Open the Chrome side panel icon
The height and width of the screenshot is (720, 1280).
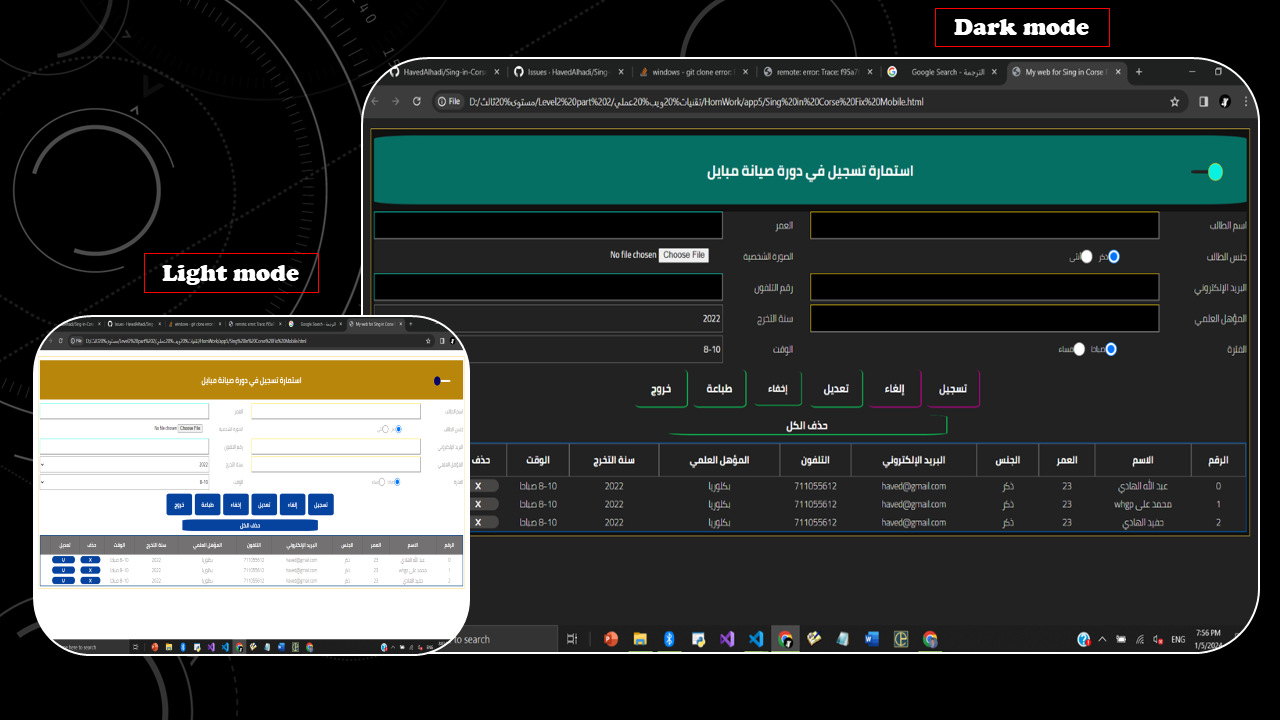tap(1203, 101)
